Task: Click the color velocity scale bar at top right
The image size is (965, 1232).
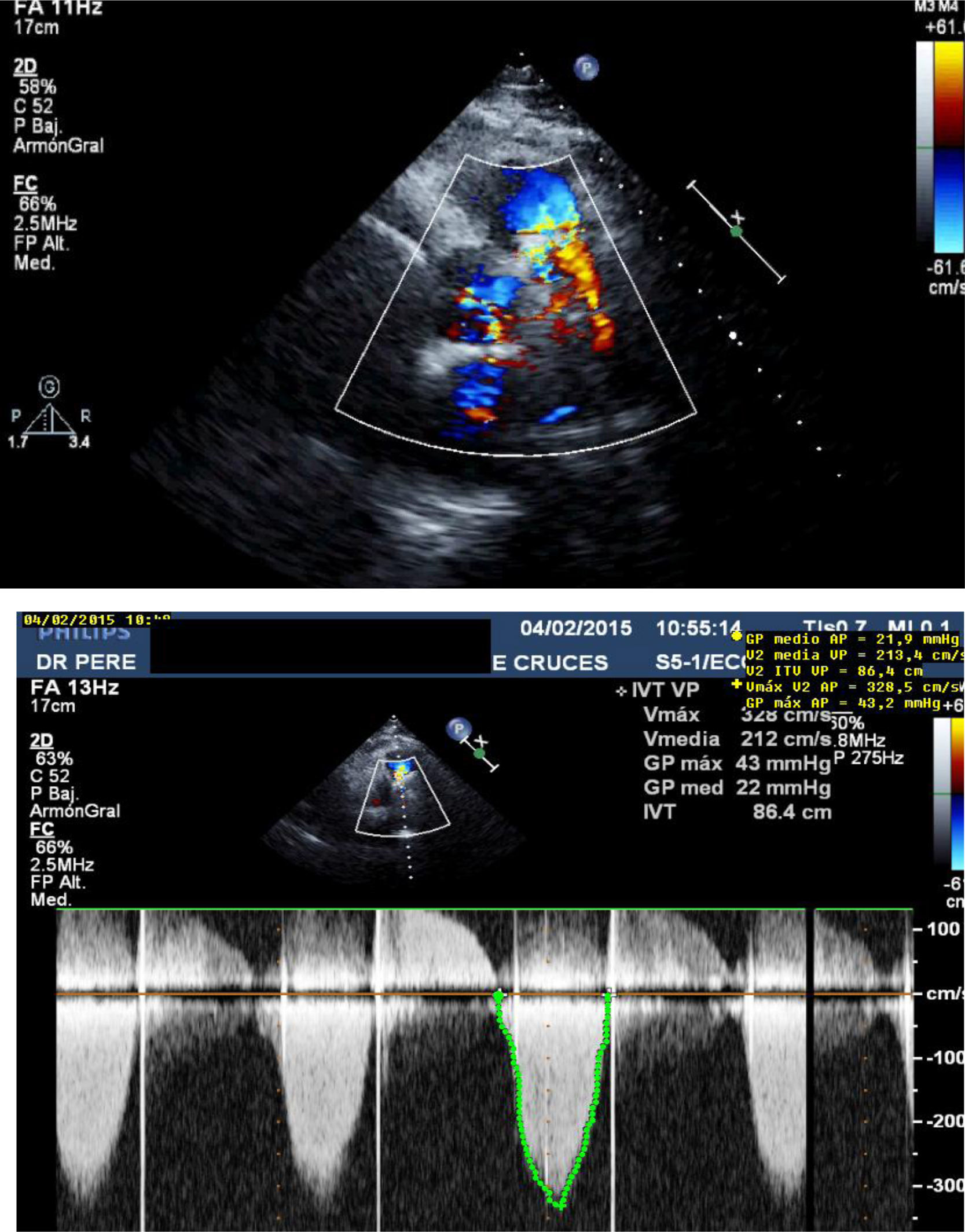Action: click(949, 148)
